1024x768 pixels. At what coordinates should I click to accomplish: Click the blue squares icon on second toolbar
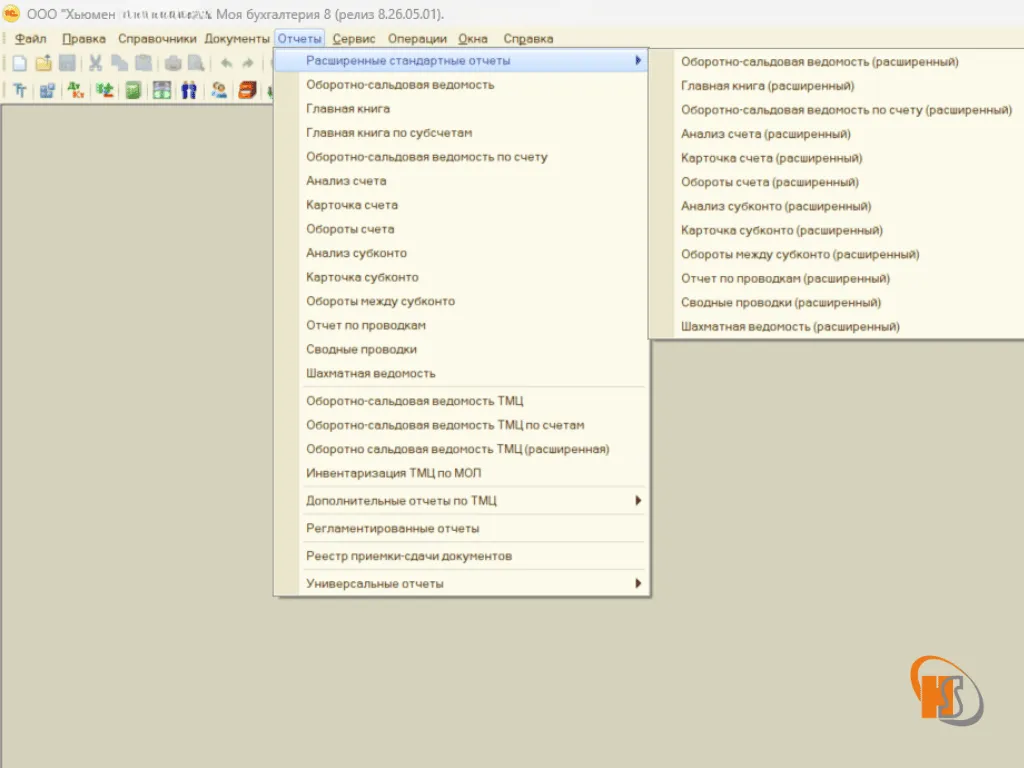pos(47,90)
